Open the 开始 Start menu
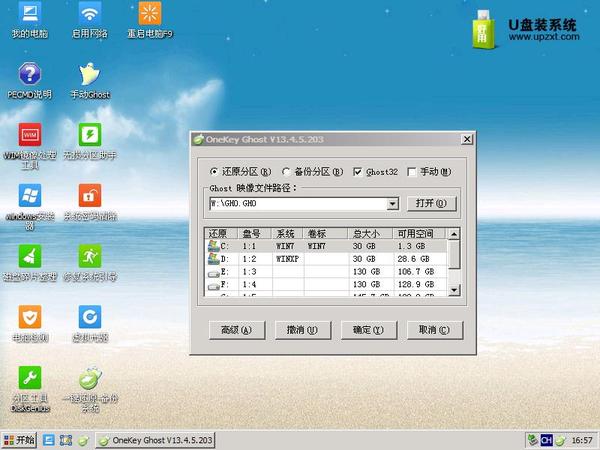This screenshot has width=600, height=450. (19, 440)
